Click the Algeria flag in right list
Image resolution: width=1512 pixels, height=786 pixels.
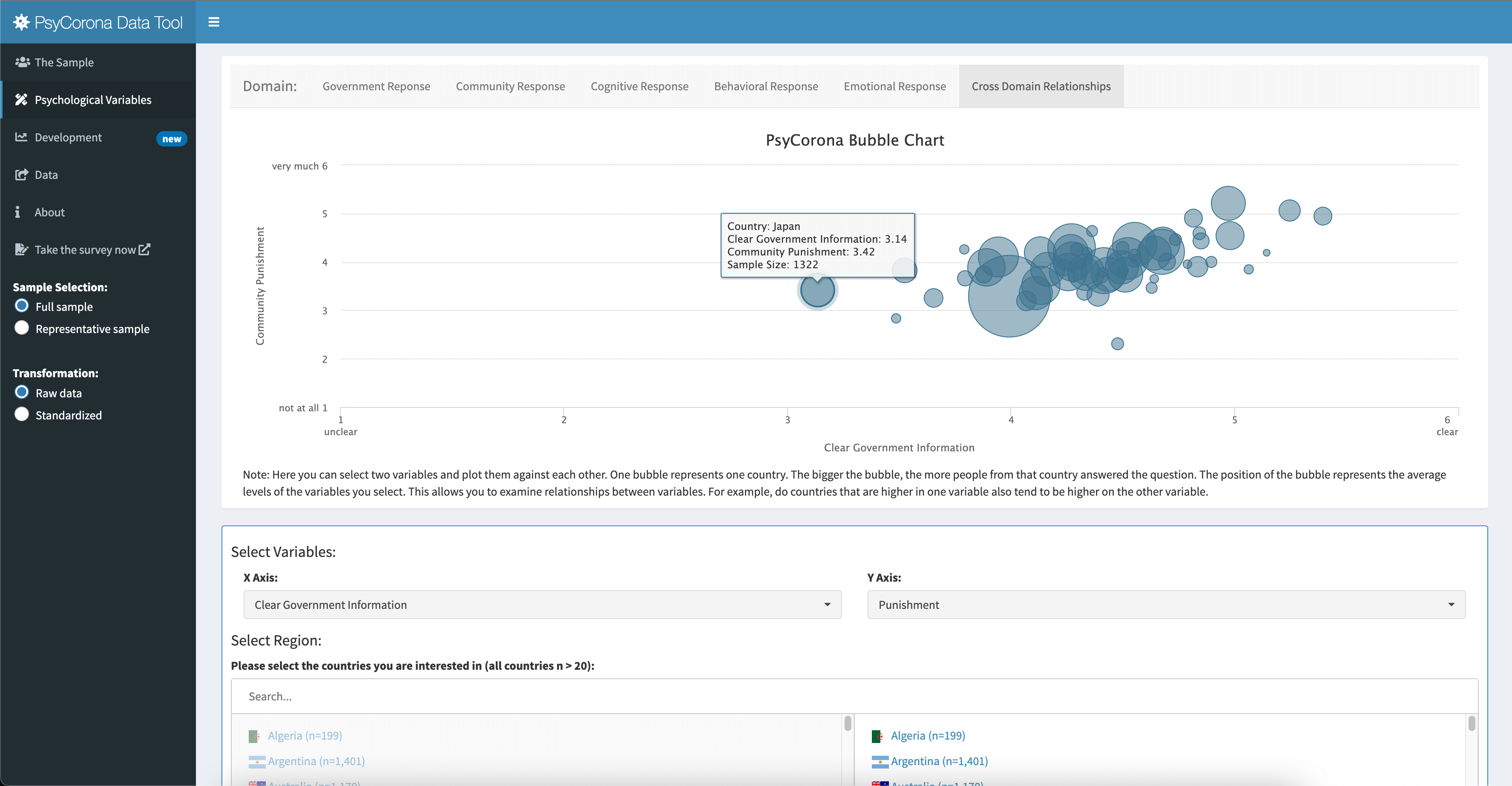(877, 736)
